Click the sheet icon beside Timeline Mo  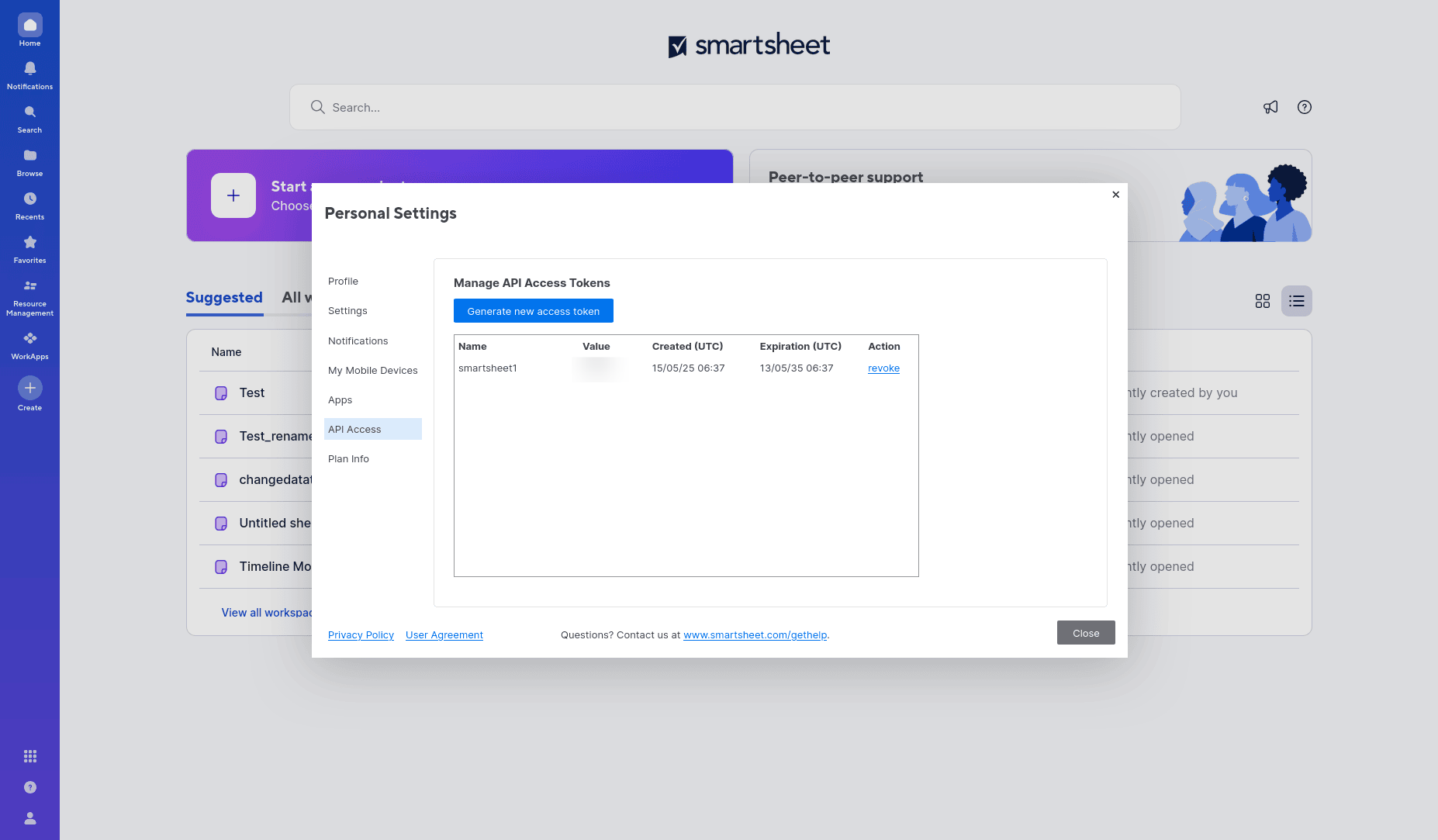tap(221, 567)
